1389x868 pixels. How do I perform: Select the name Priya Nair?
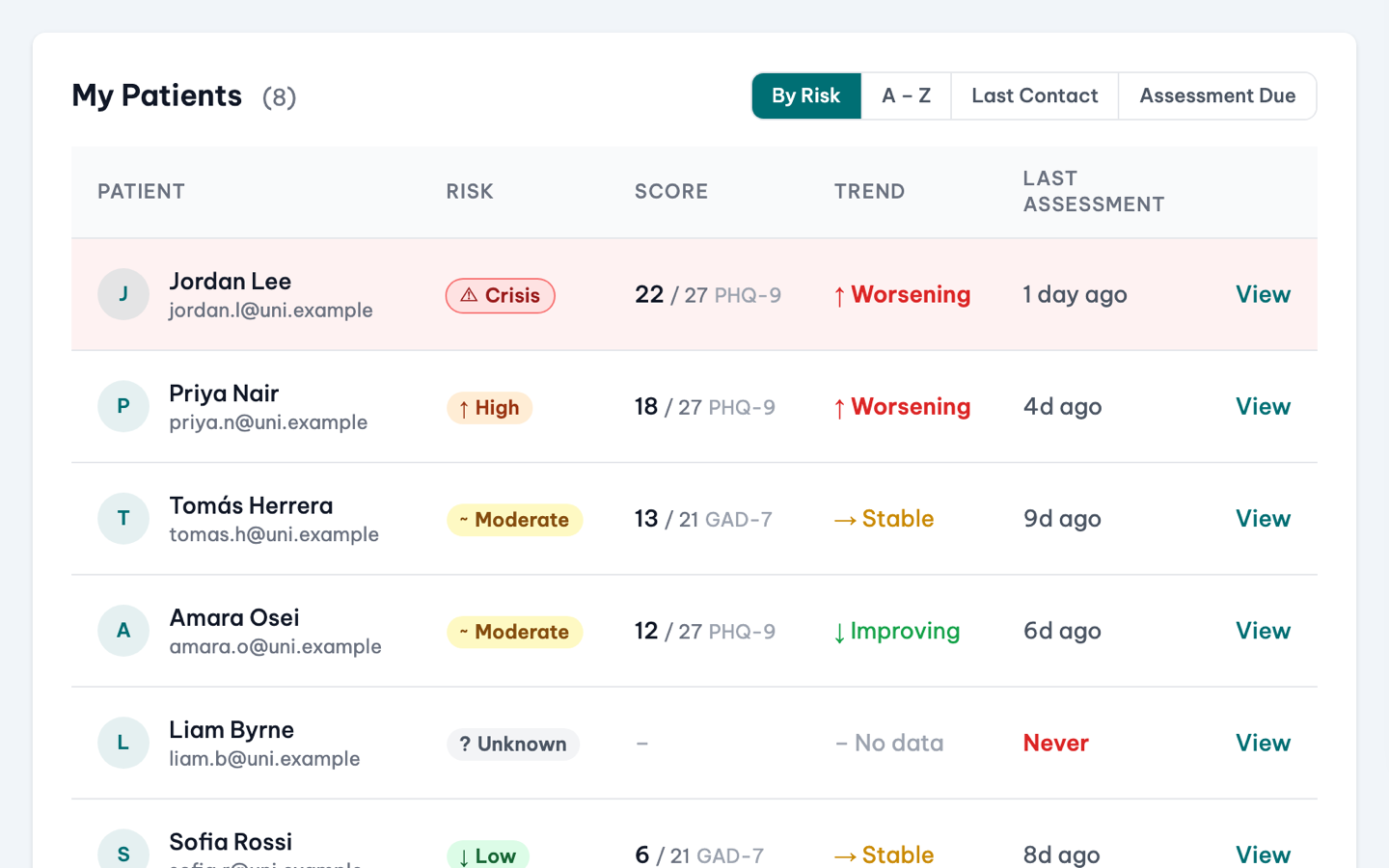pyautogui.click(x=224, y=393)
